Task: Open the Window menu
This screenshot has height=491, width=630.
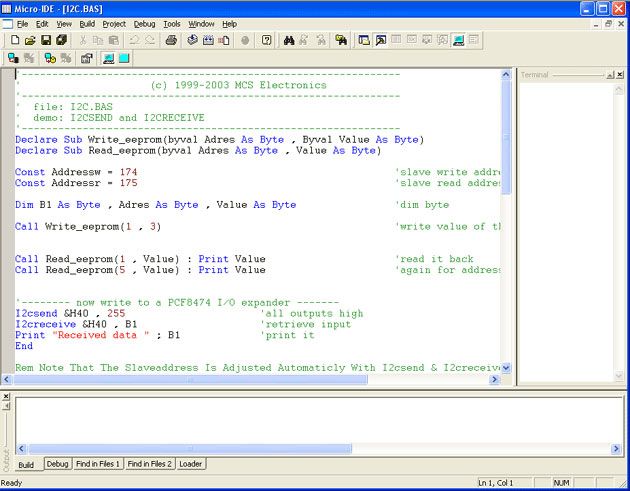Action: 201,24
